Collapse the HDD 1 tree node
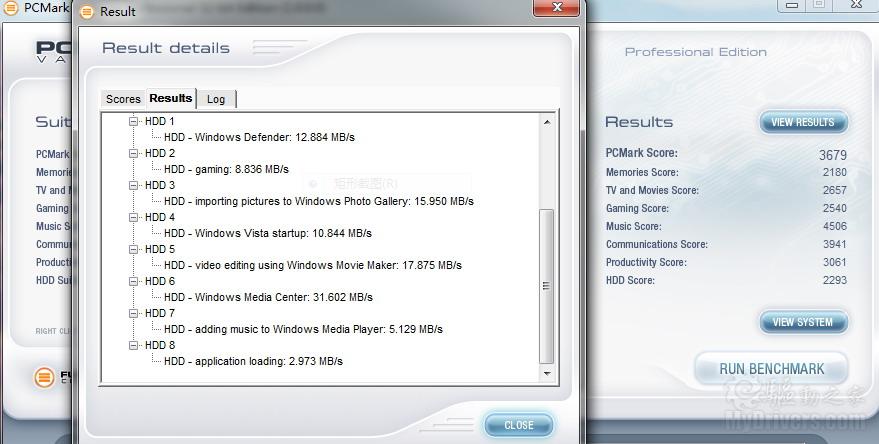Screen dimensions: 879x444 tap(134, 121)
